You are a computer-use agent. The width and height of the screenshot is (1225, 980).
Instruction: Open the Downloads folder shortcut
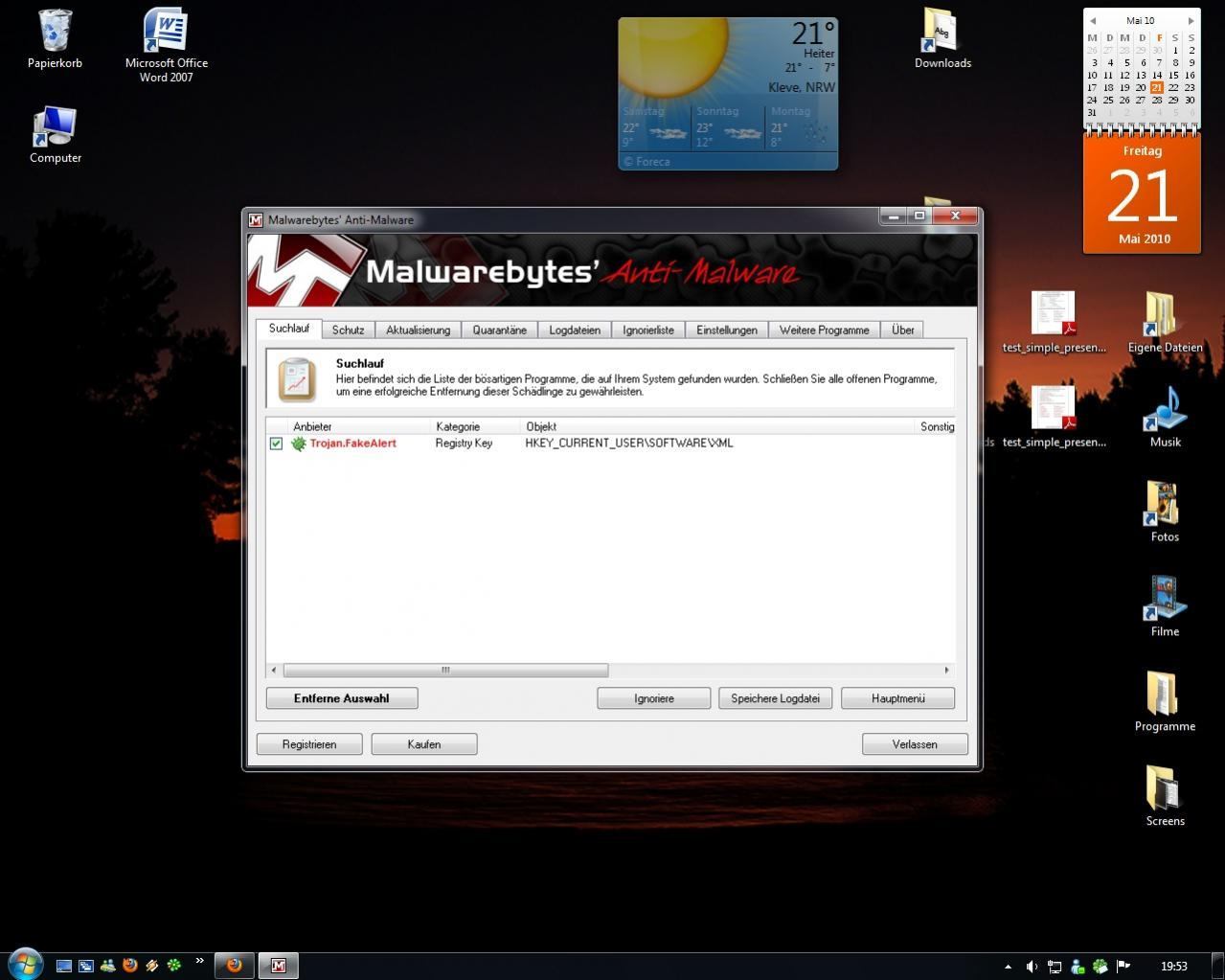[942, 39]
